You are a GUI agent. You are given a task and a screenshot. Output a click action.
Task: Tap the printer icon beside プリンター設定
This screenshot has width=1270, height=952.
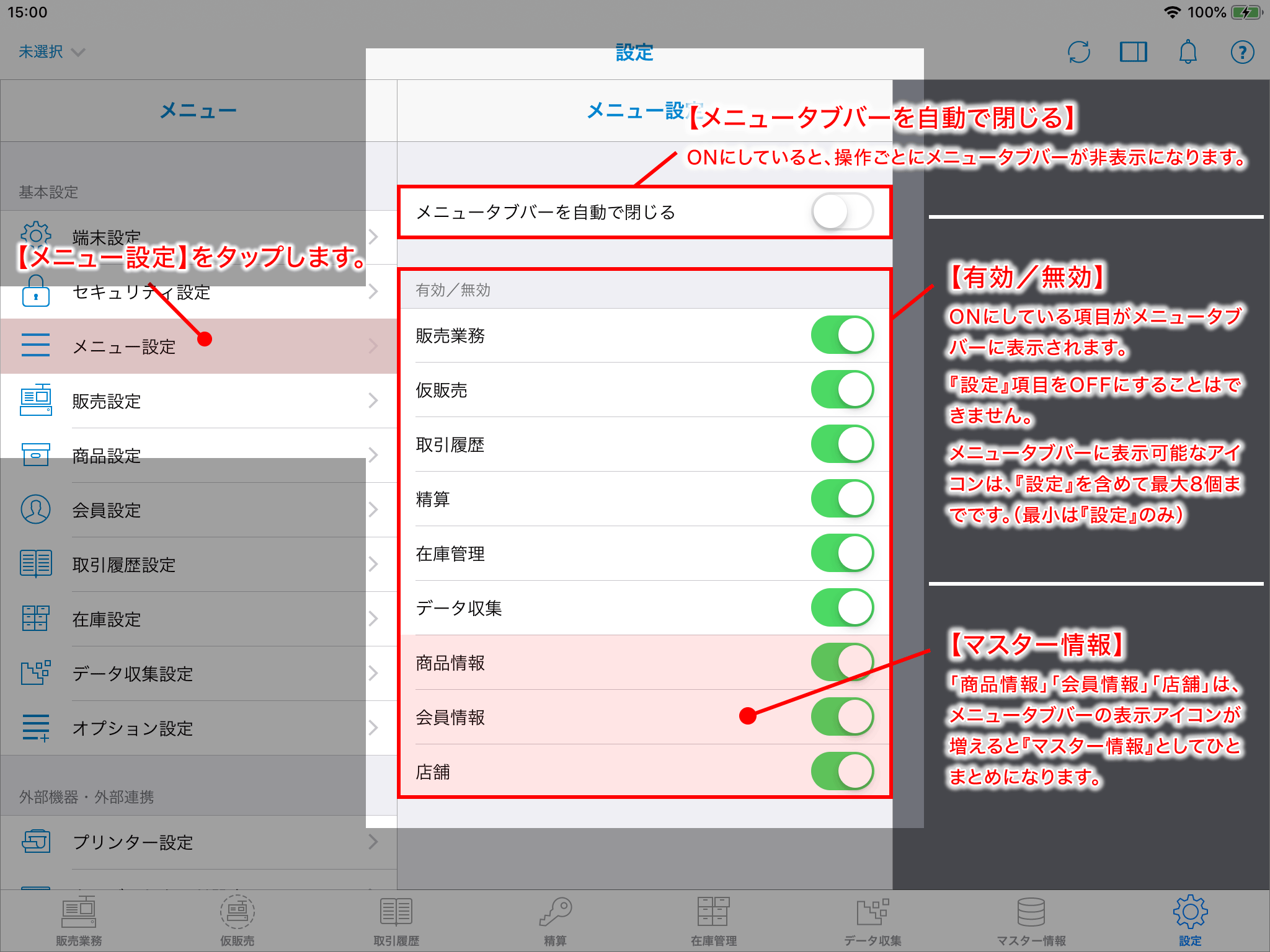36,841
